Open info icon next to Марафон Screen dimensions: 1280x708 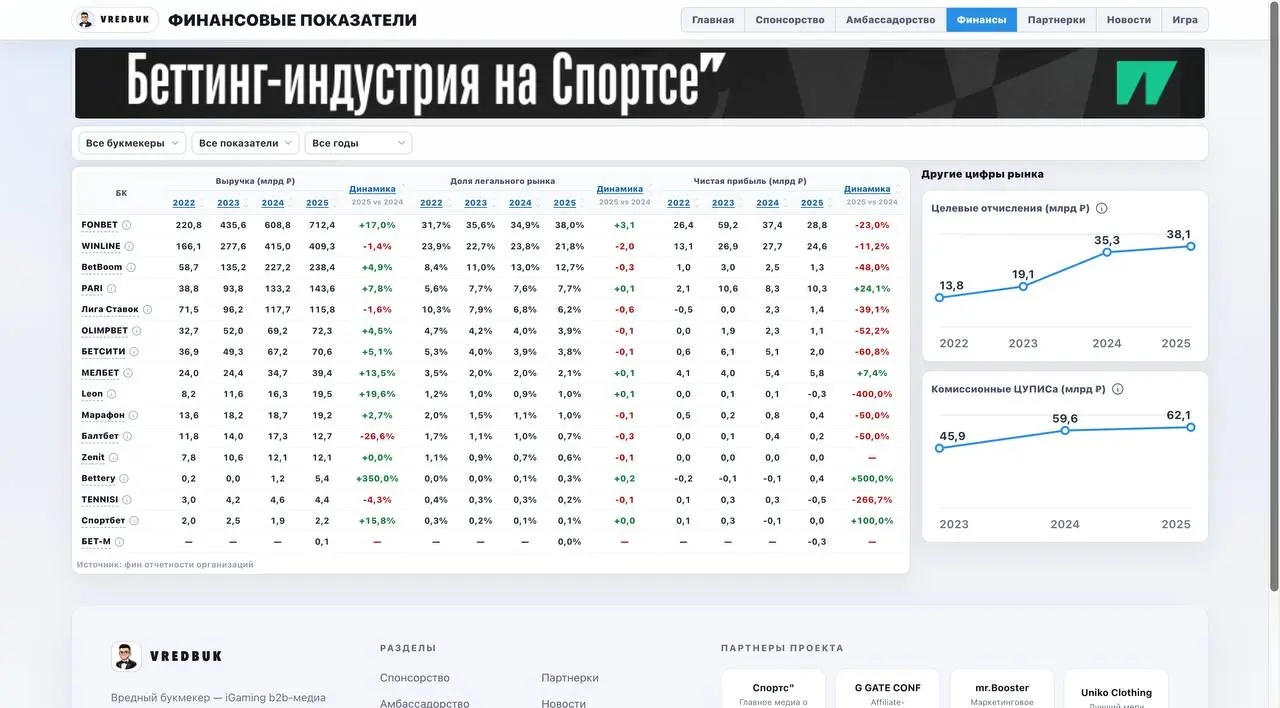[133, 415]
